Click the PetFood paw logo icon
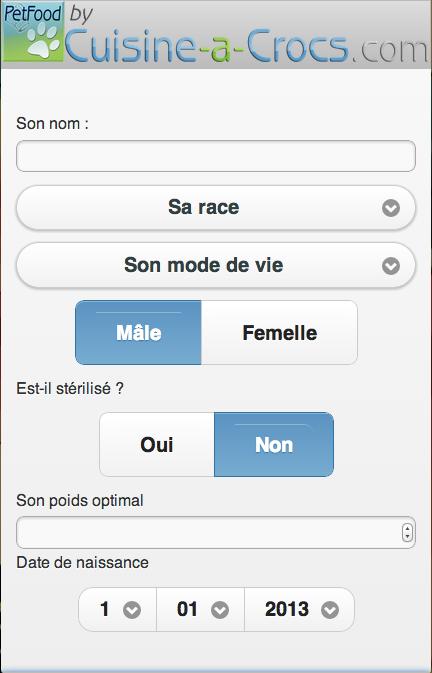The width and height of the screenshot is (432, 673). coord(33,33)
